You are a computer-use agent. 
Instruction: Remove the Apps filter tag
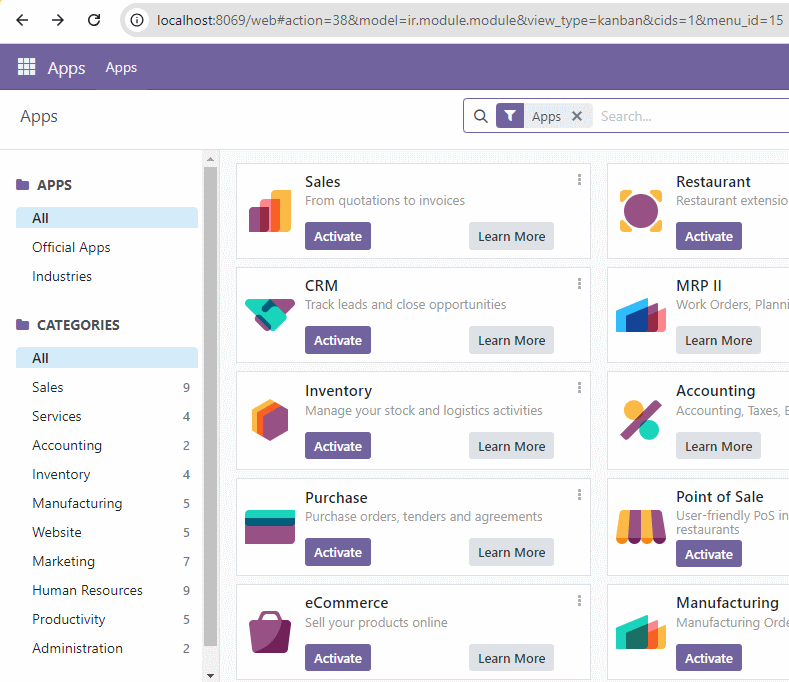(577, 116)
